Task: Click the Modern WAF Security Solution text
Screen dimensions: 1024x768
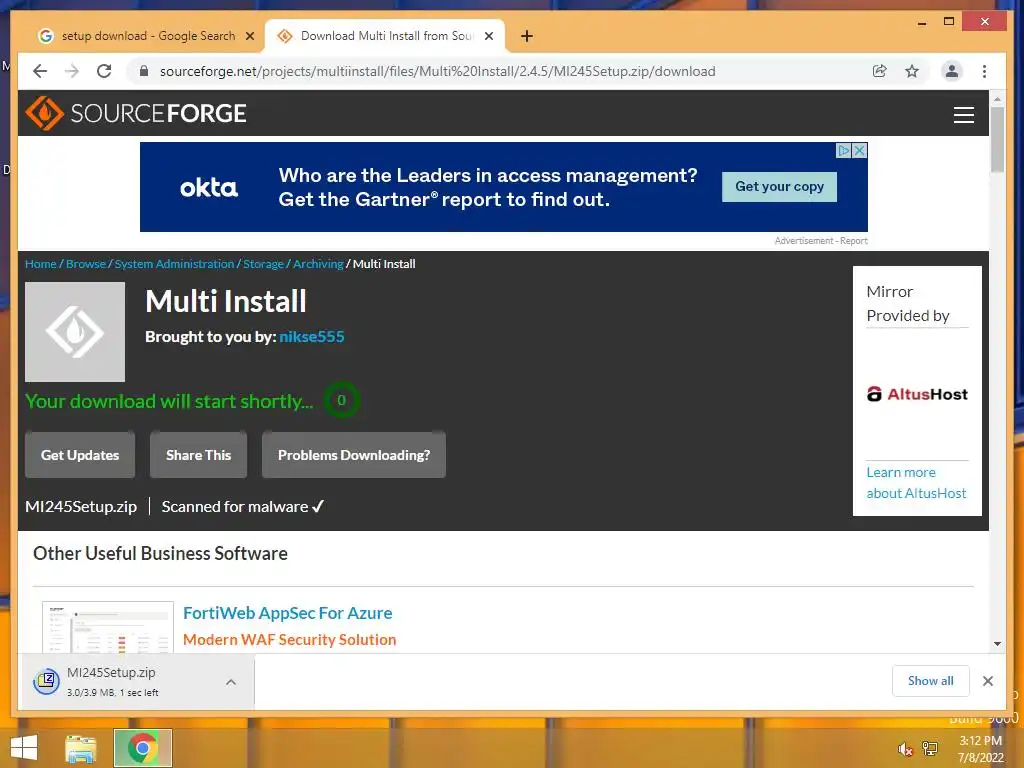Action: 289,639
